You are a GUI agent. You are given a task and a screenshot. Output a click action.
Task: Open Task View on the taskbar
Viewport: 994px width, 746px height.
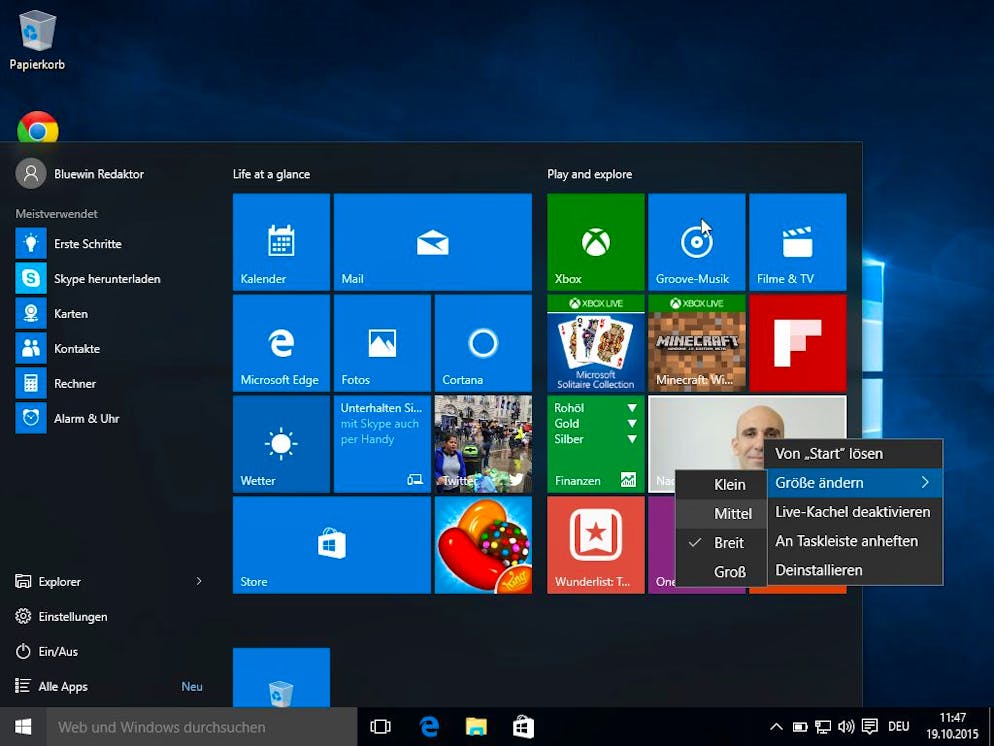380,727
